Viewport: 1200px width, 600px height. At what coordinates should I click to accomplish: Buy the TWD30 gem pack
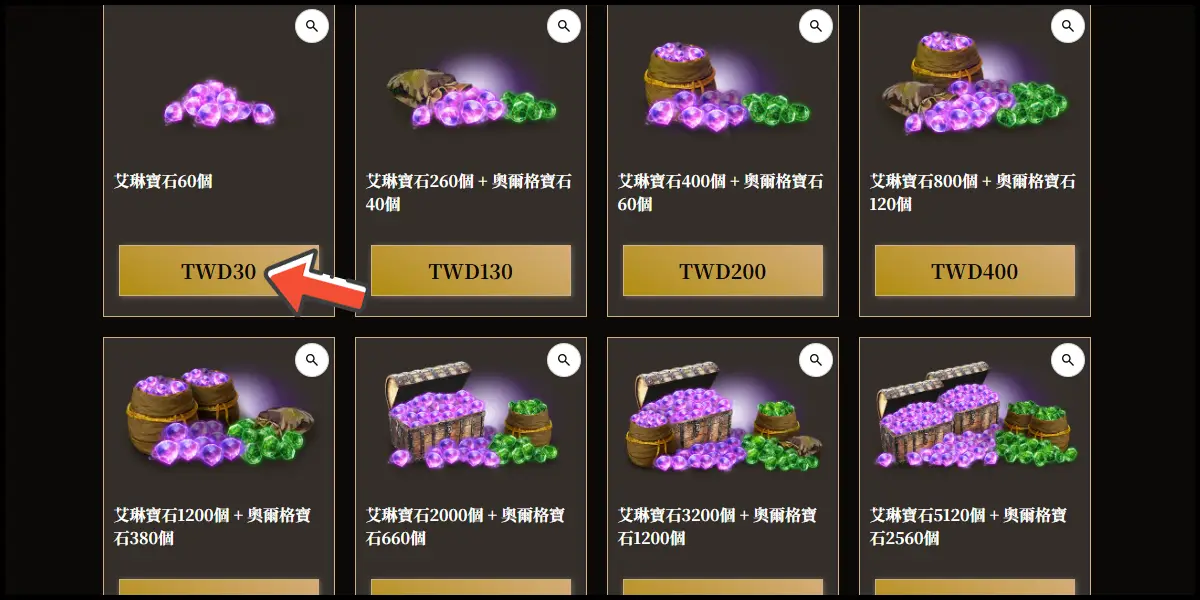click(219, 271)
